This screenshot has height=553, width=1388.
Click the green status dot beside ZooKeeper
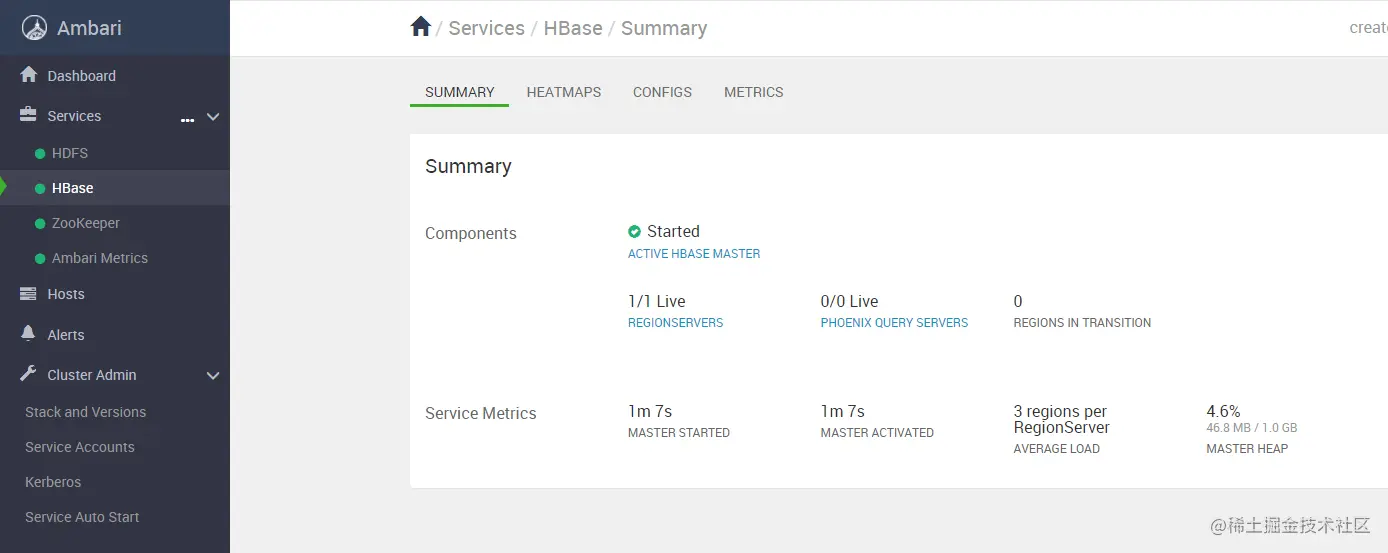click(x=40, y=224)
